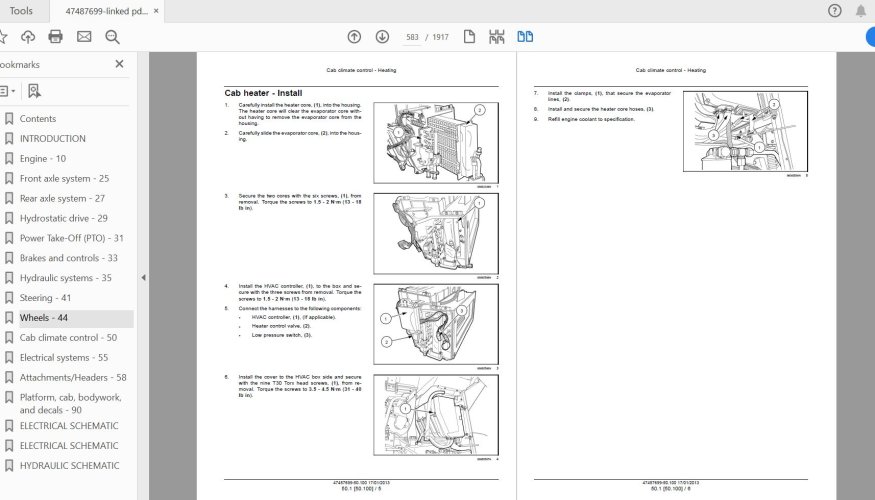Screen dimensions: 875x500
Task: Open the Help question mark icon
Action: tap(834, 11)
